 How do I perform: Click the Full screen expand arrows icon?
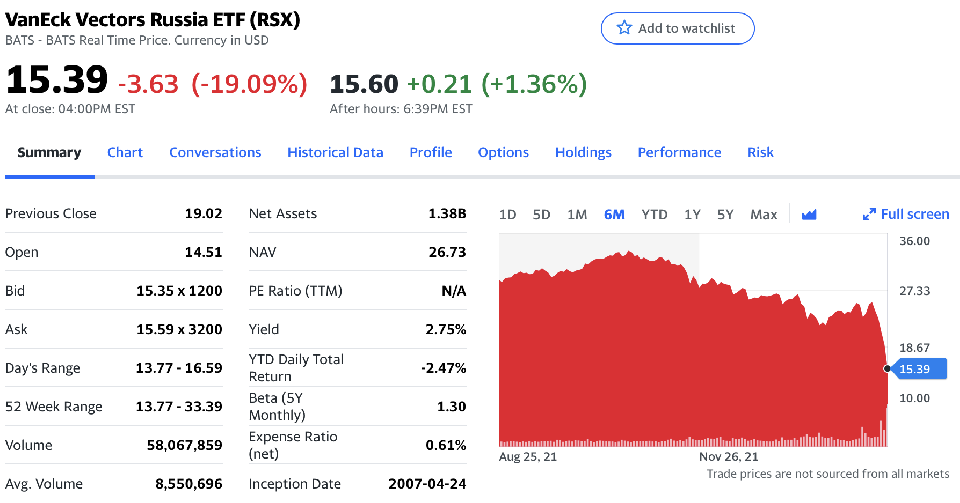869,214
